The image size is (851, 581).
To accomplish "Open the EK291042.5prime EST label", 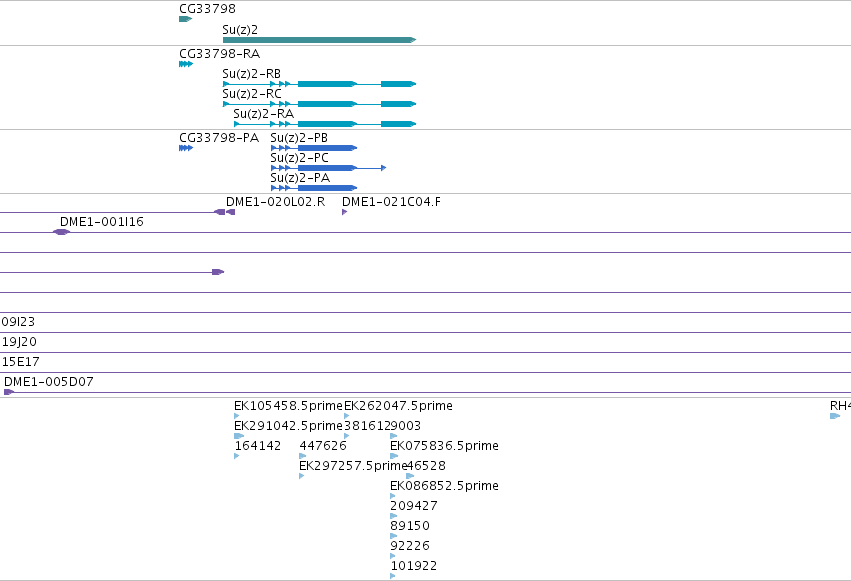I will tap(288, 426).
